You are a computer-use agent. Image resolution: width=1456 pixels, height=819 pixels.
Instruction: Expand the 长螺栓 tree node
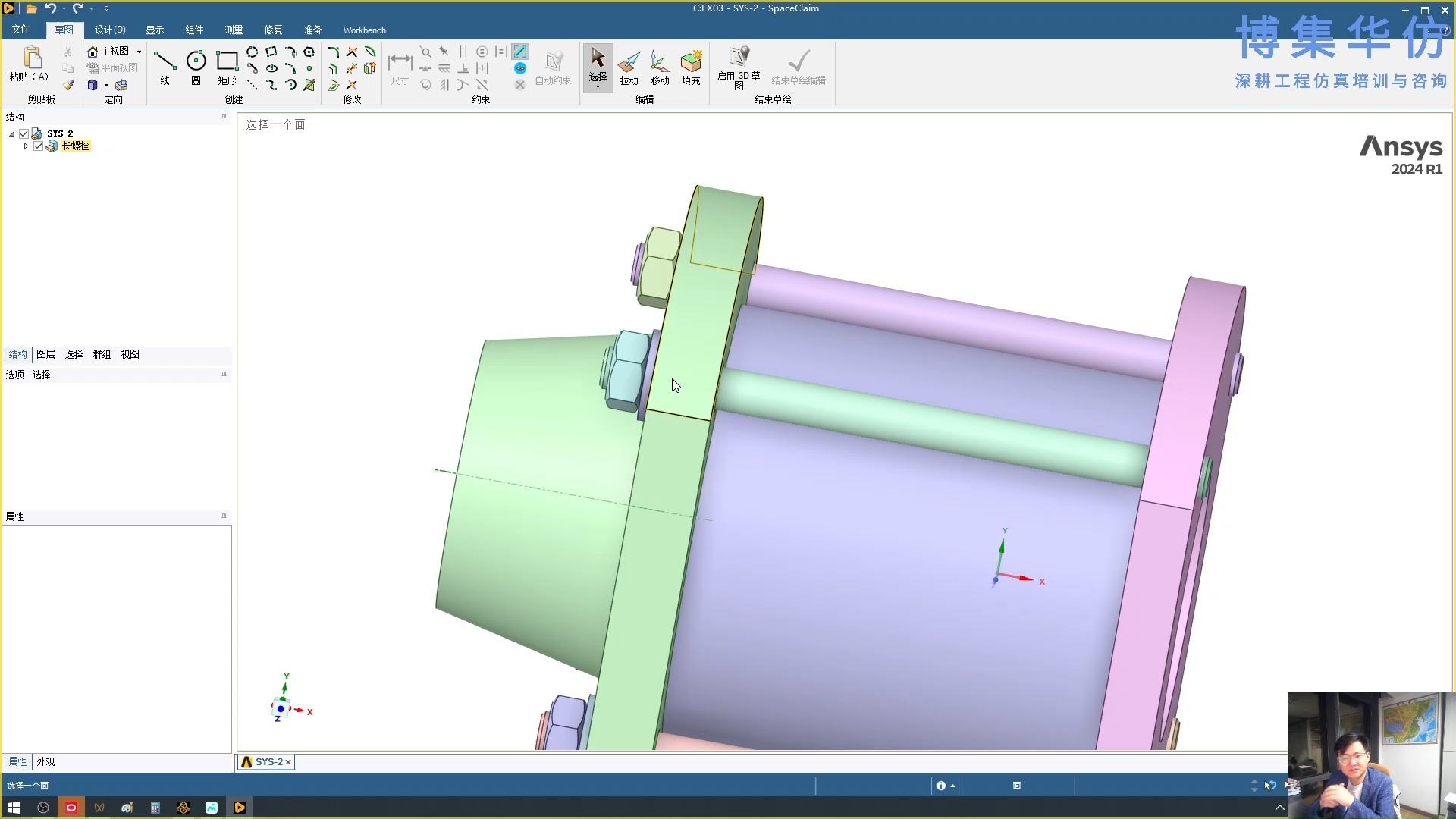26,146
